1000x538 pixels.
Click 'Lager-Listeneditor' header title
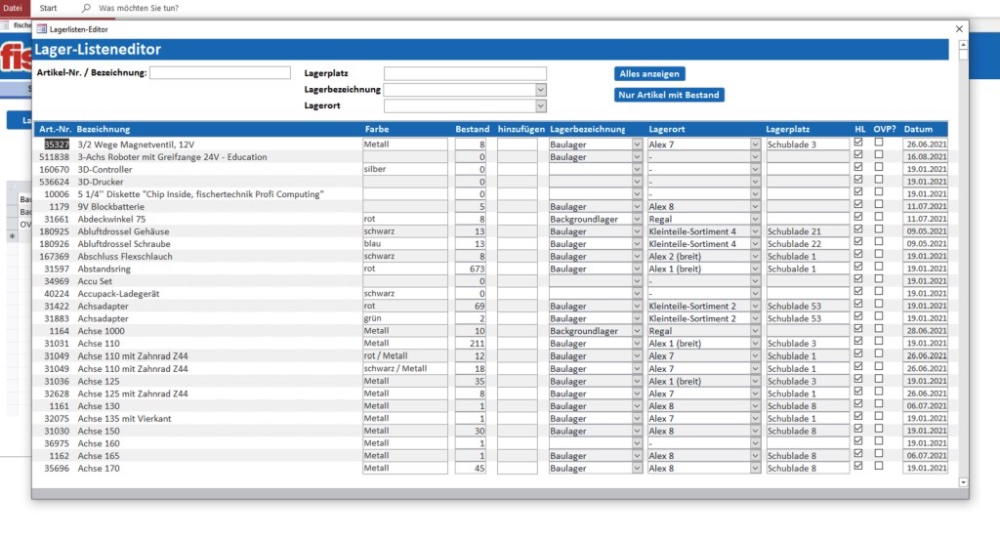[98, 50]
